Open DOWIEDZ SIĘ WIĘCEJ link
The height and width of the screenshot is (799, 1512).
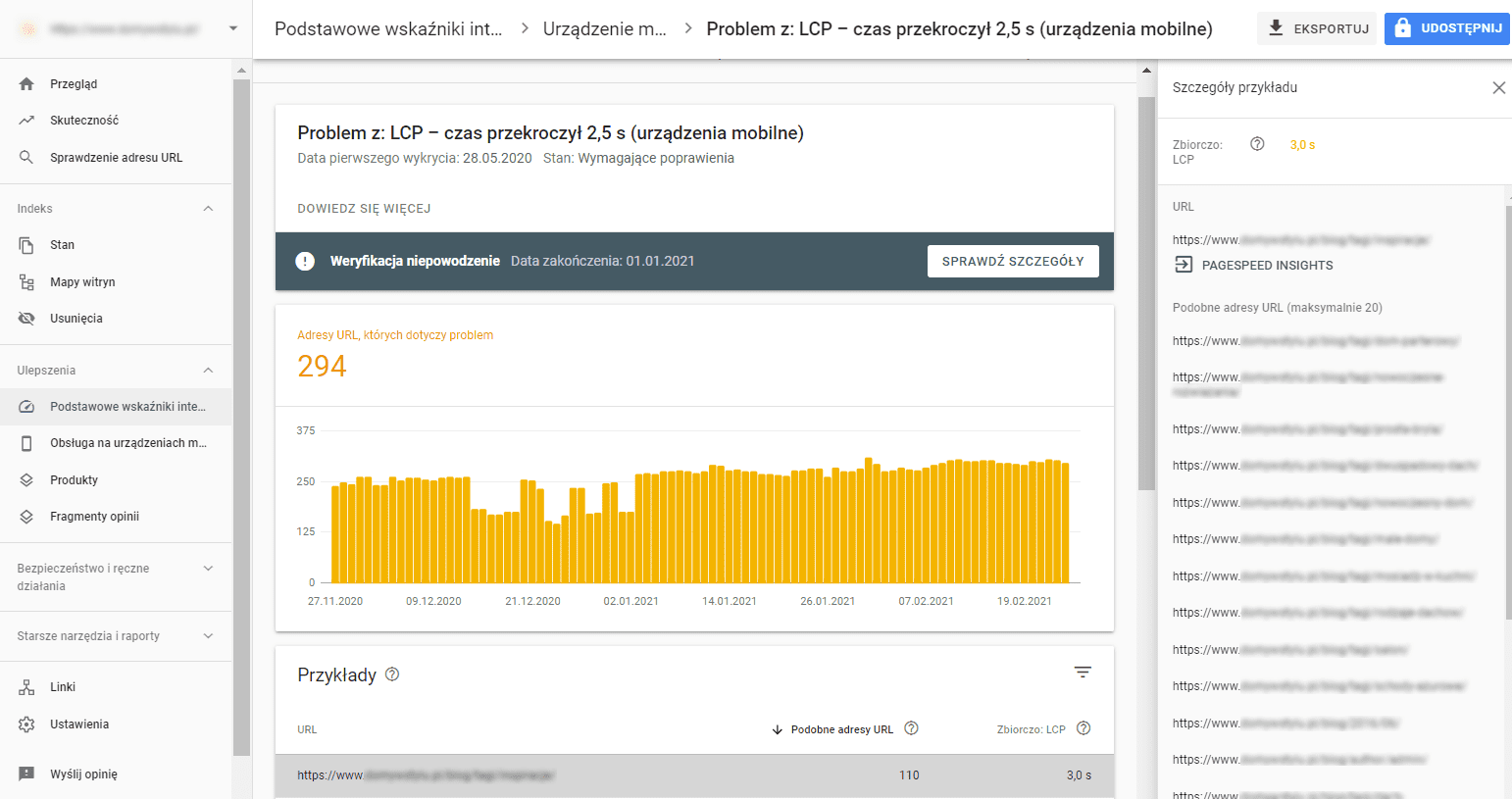(x=364, y=209)
